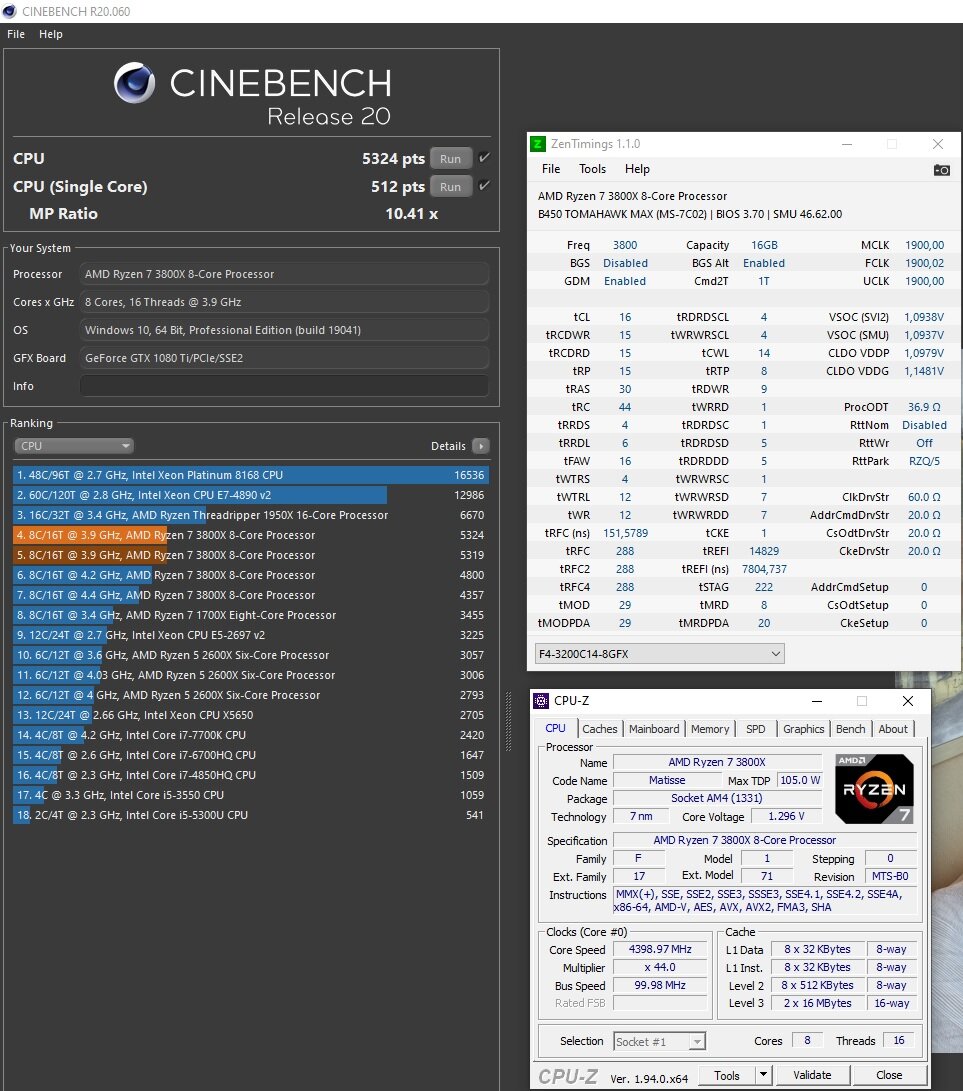
Task: Click the Capacity value 16GB
Action: click(x=764, y=245)
